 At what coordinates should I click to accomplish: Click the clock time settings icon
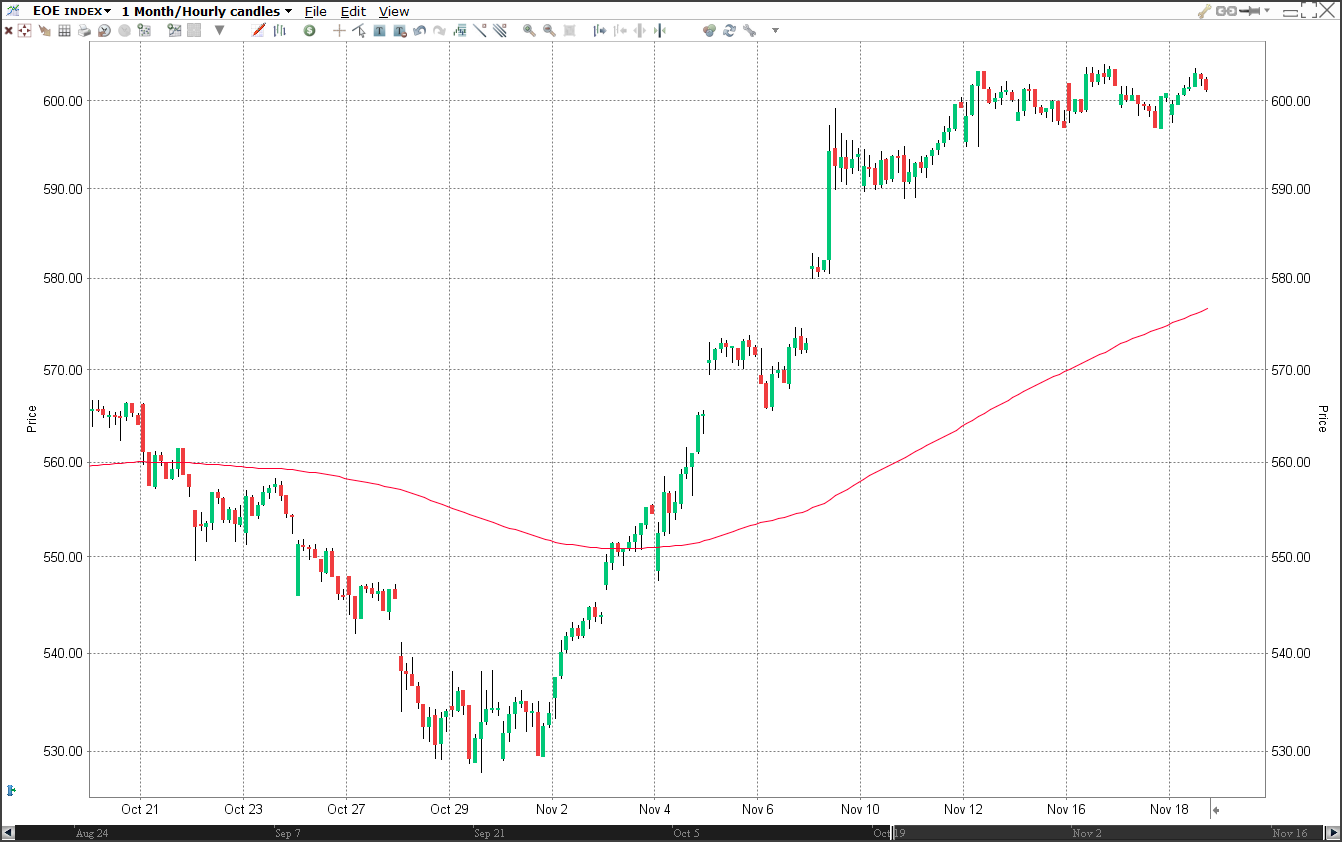tap(104, 31)
